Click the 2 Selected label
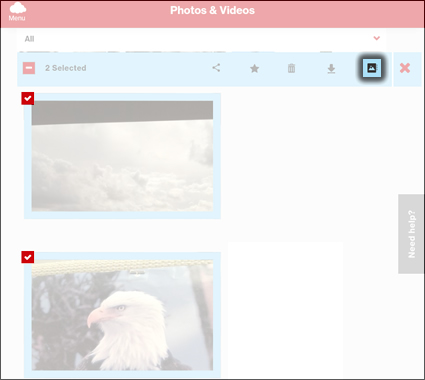425x380 pixels. click(x=66, y=68)
